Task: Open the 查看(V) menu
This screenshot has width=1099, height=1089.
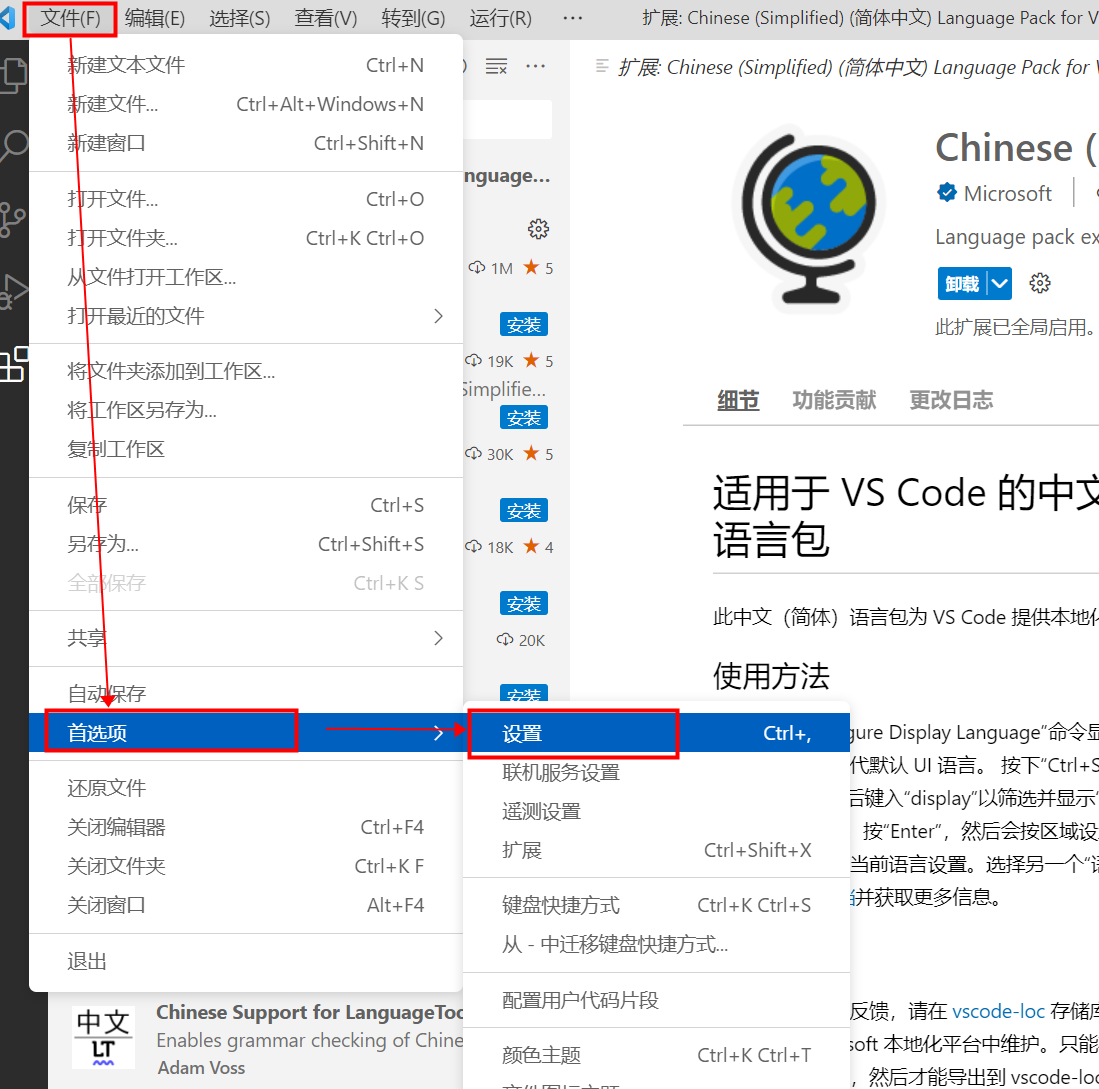Action: (326, 18)
